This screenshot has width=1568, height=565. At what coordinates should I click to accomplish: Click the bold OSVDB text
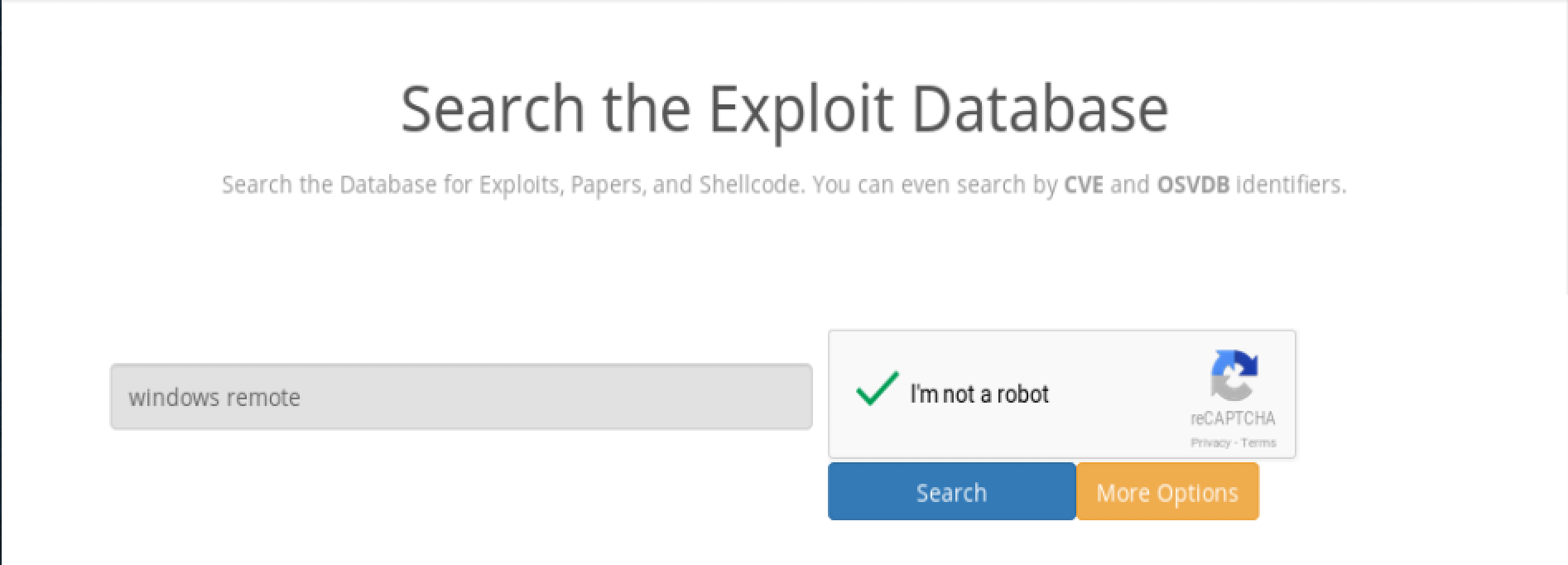tap(1193, 184)
